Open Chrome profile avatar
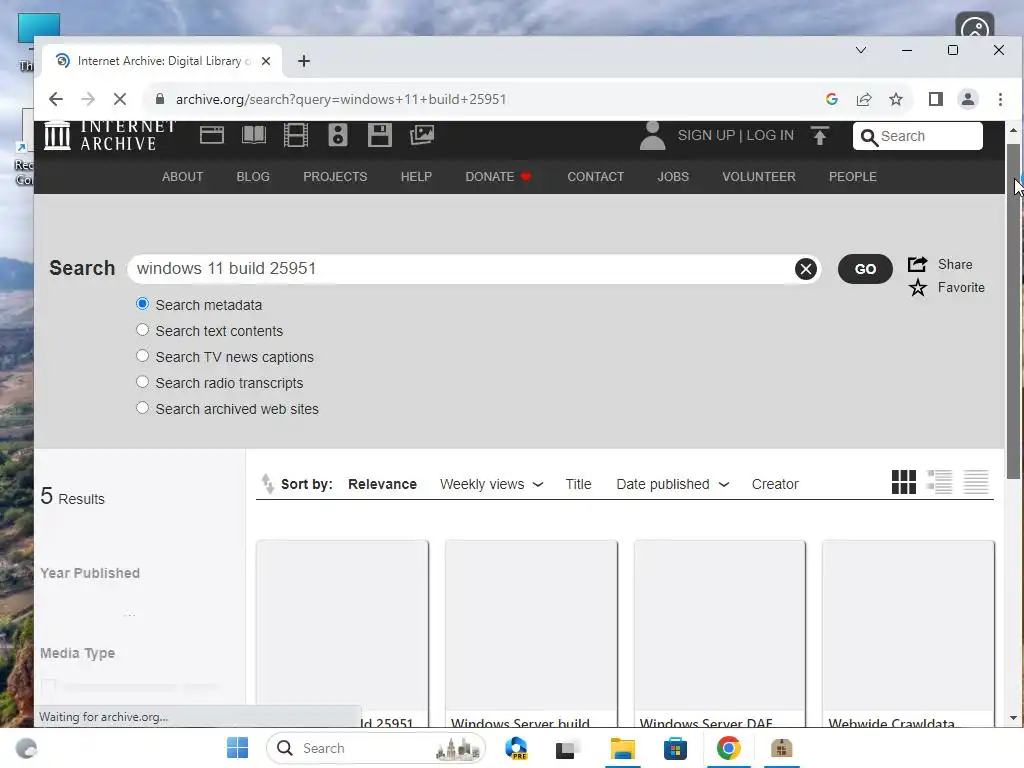The width and height of the screenshot is (1024, 768). click(x=967, y=99)
